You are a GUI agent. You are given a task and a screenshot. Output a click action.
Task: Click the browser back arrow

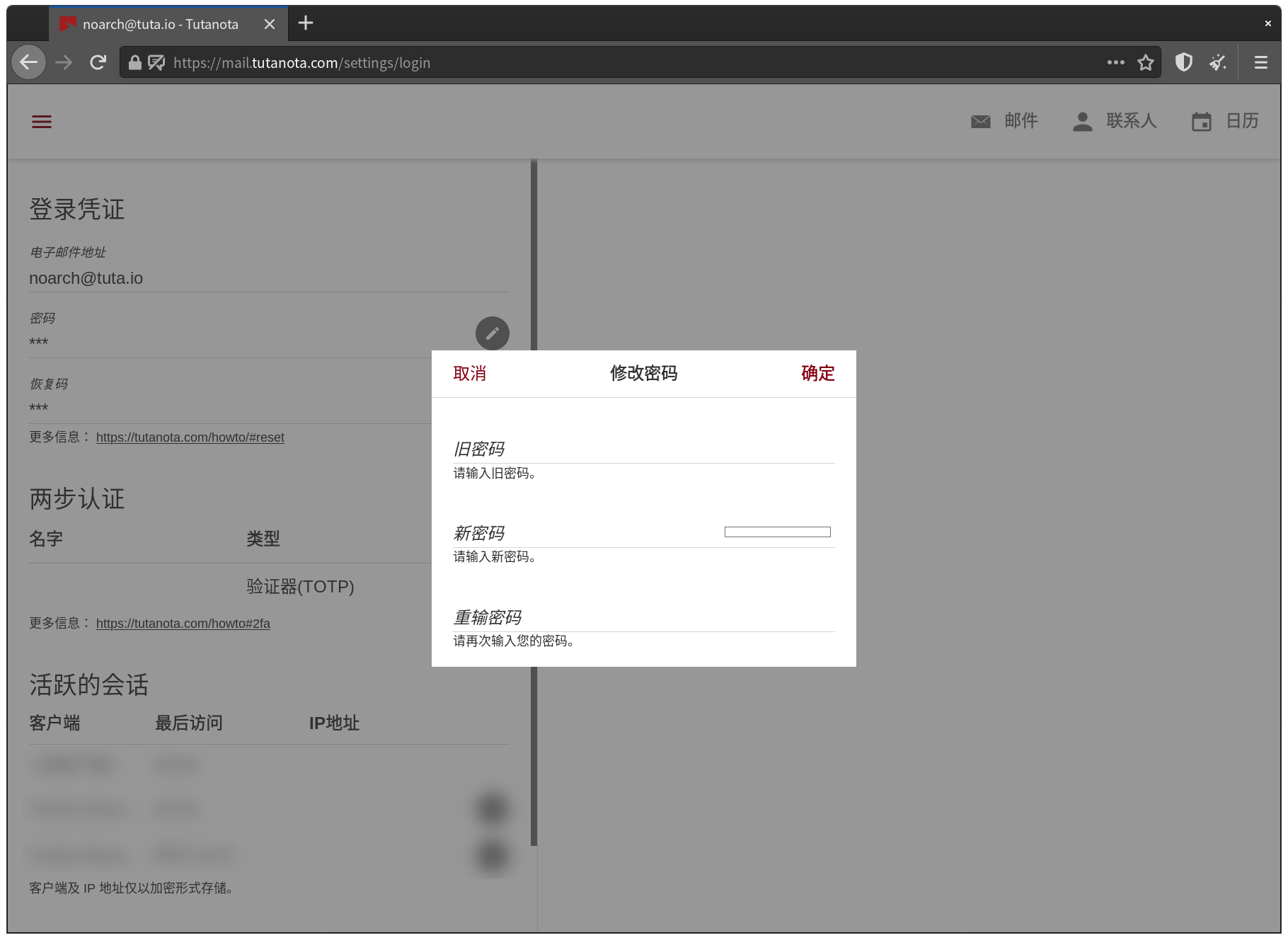(x=28, y=62)
